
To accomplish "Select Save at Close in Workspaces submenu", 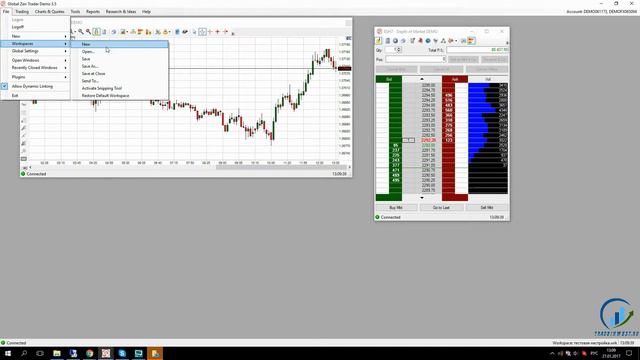I will click(120, 73).
